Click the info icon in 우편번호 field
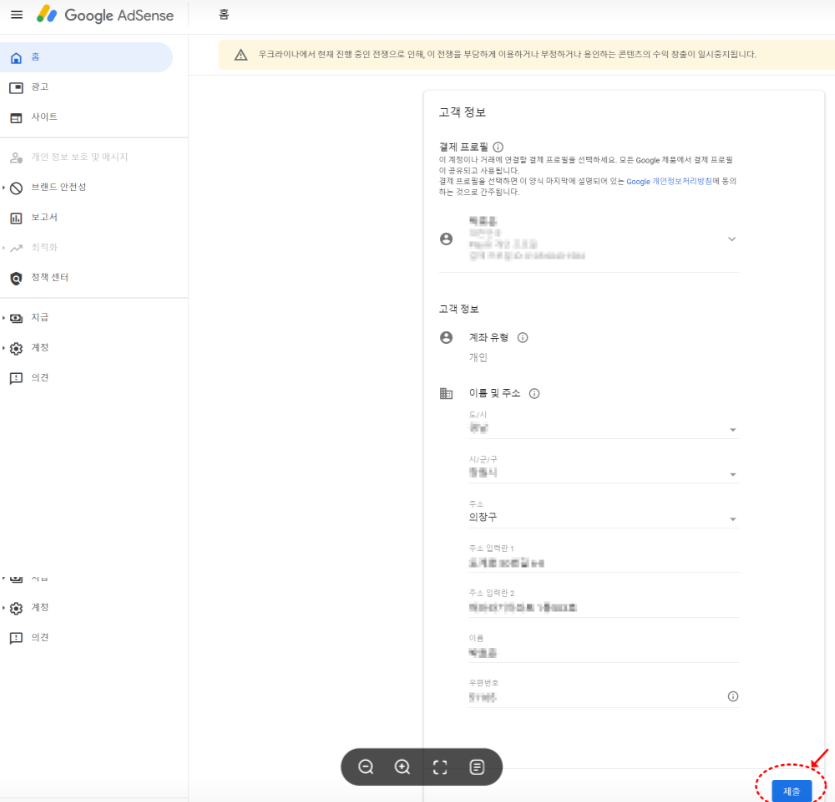 [x=733, y=696]
